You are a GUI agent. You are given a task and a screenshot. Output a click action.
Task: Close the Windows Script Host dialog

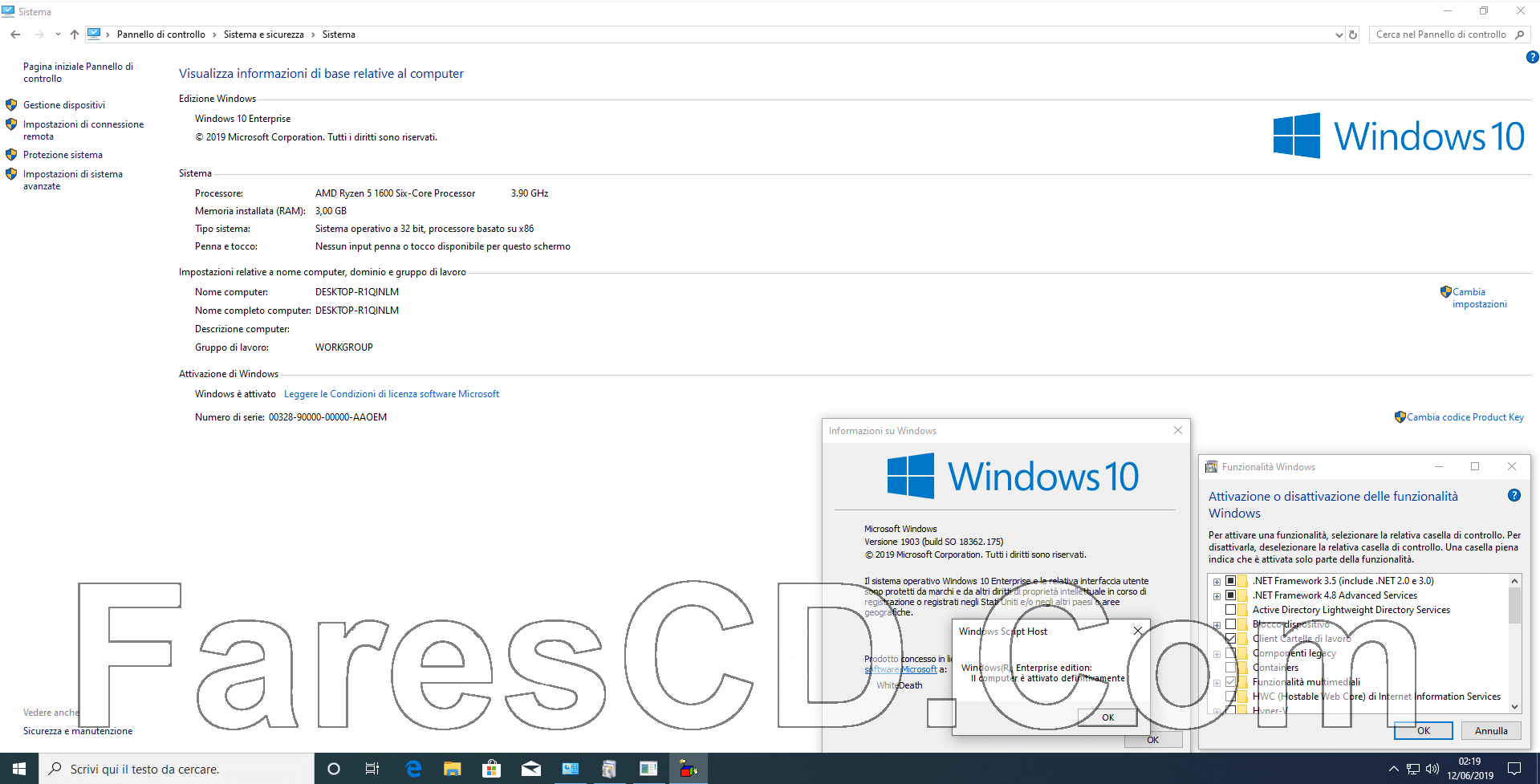[x=1138, y=632]
